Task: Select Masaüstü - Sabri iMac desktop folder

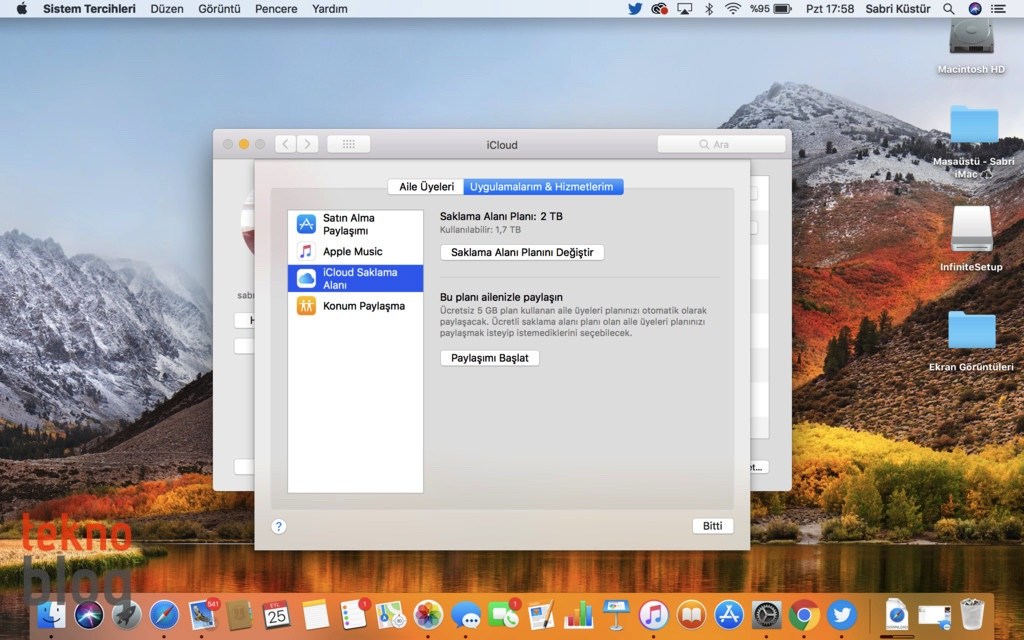Action: coord(973,142)
